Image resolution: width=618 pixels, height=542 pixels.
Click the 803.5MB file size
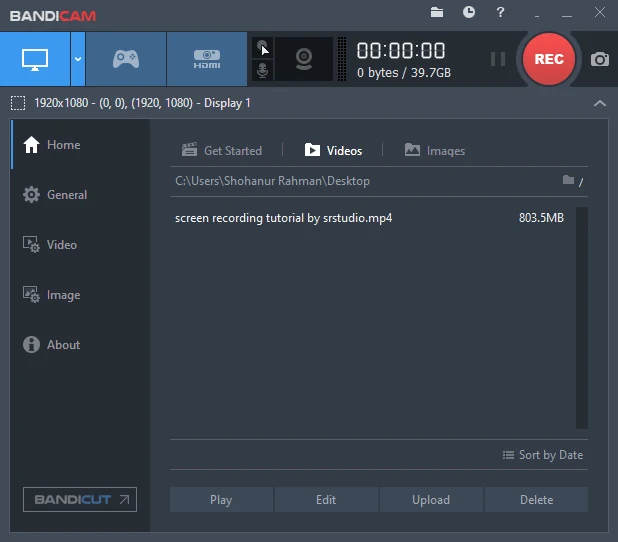click(x=541, y=218)
